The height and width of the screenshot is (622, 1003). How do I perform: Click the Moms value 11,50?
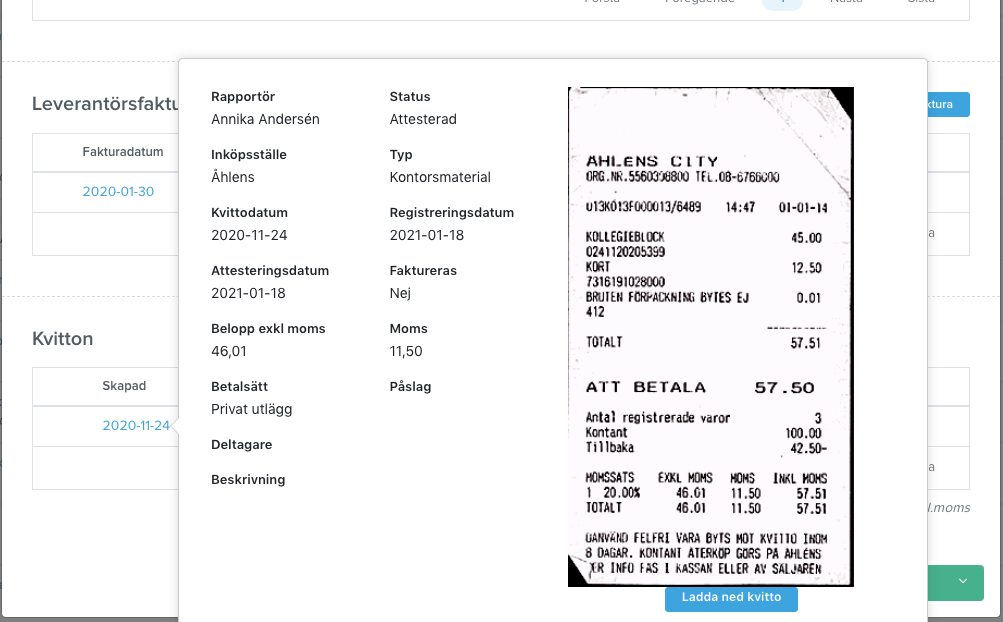(406, 351)
